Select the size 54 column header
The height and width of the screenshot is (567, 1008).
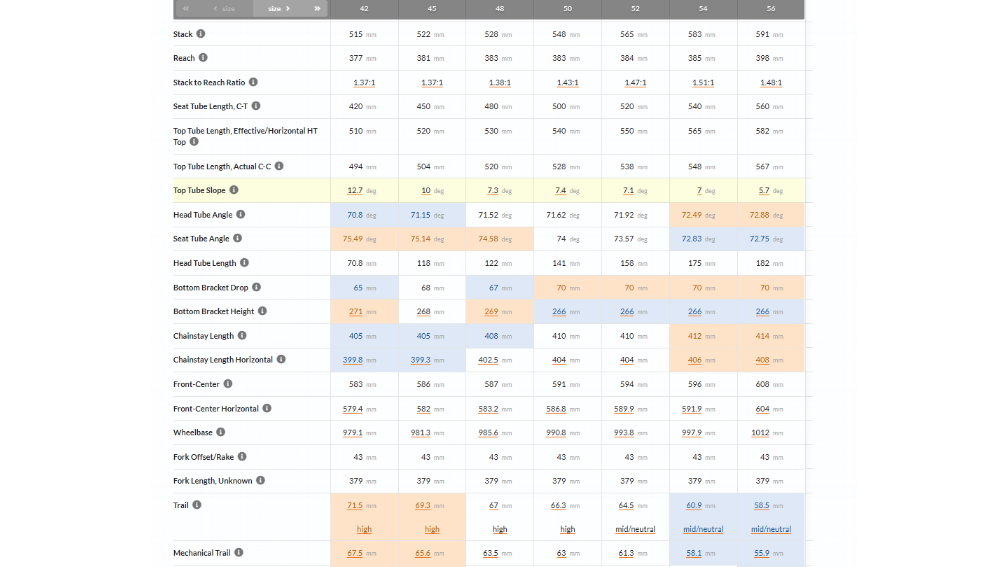click(703, 8)
